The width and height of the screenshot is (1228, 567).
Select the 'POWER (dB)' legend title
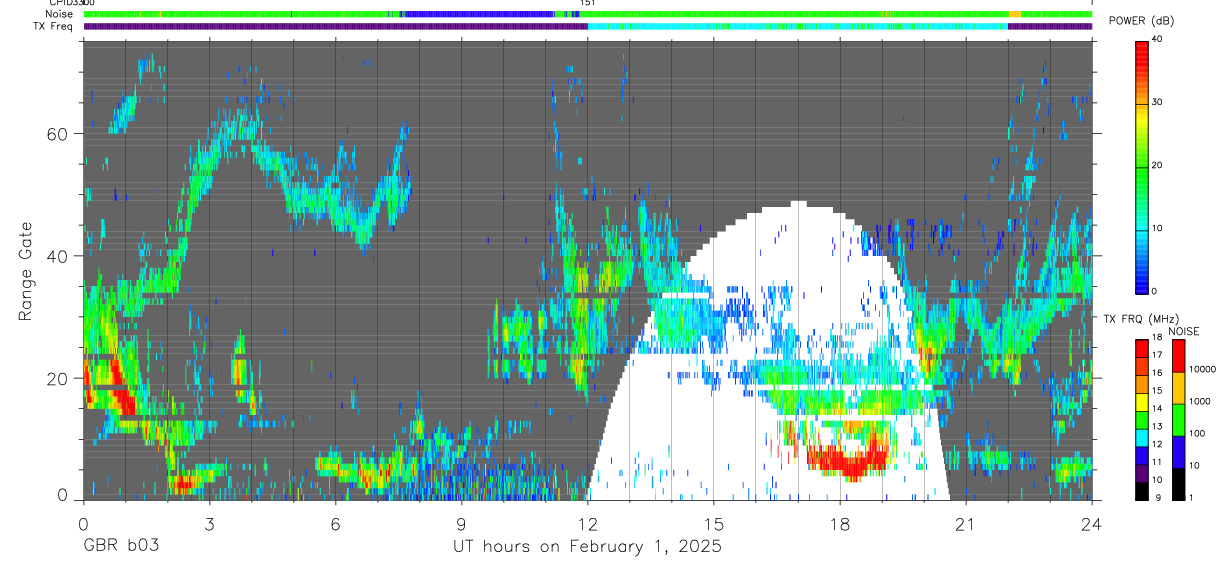(x=1142, y=21)
